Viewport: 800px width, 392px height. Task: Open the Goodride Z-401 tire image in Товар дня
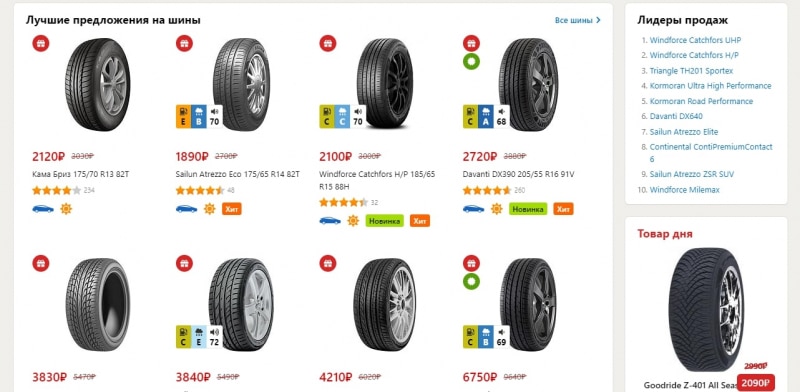(706, 309)
